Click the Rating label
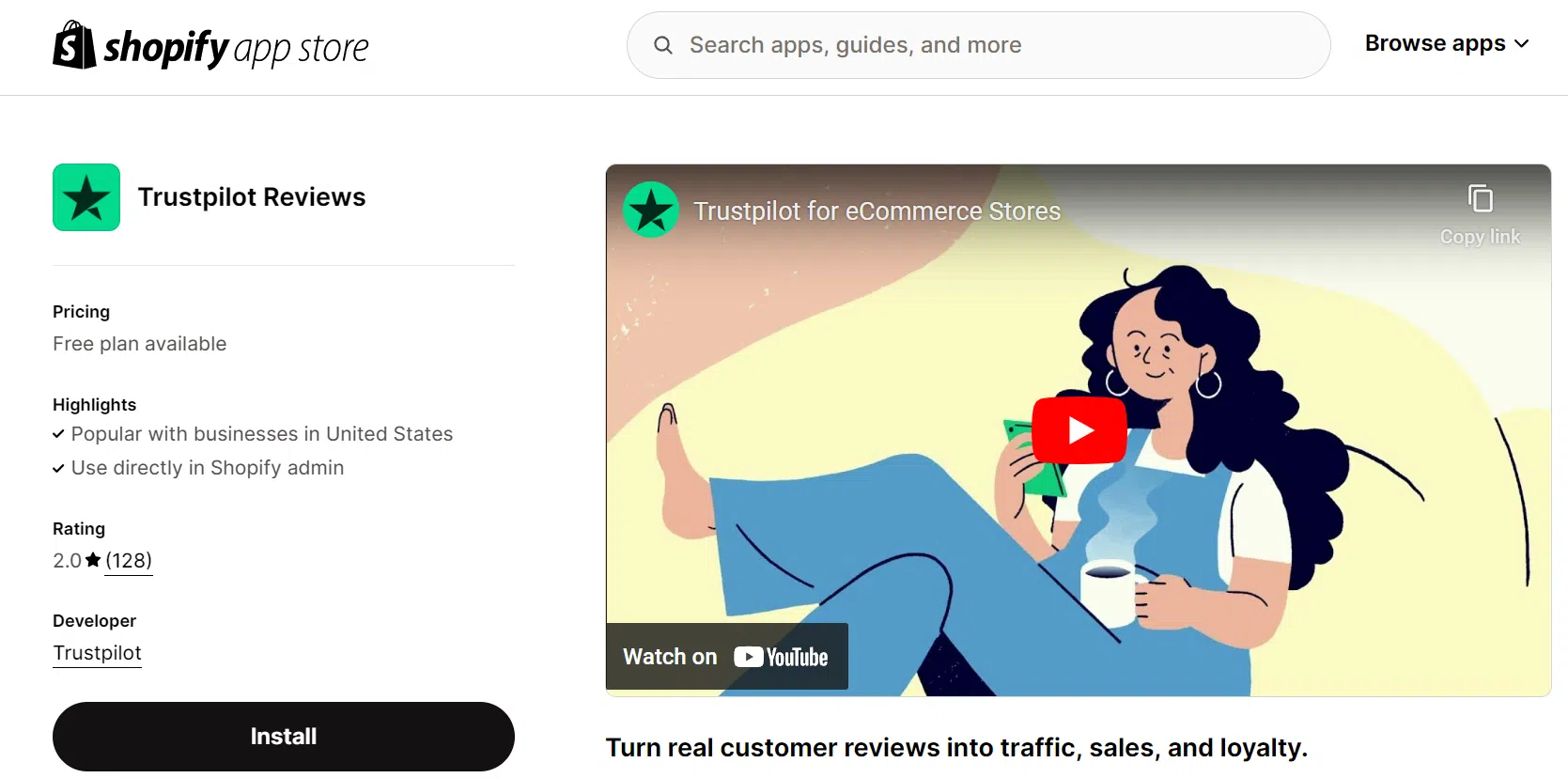Screen dimensions: 1568x778 [79, 529]
